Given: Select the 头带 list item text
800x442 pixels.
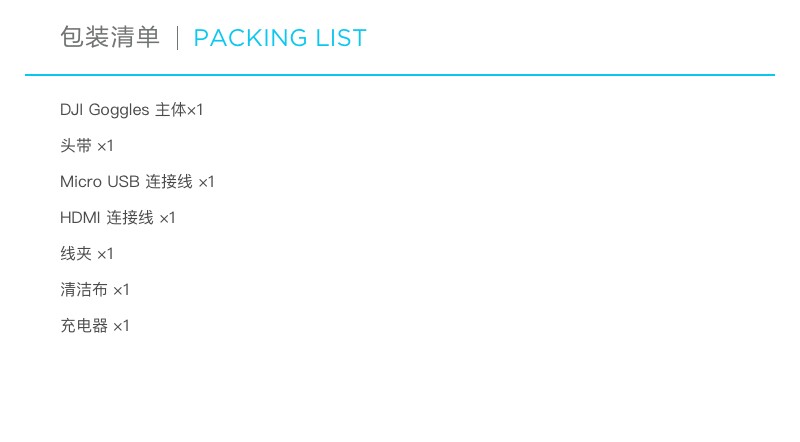Looking at the screenshot, I should pyautogui.click(x=76, y=146).
